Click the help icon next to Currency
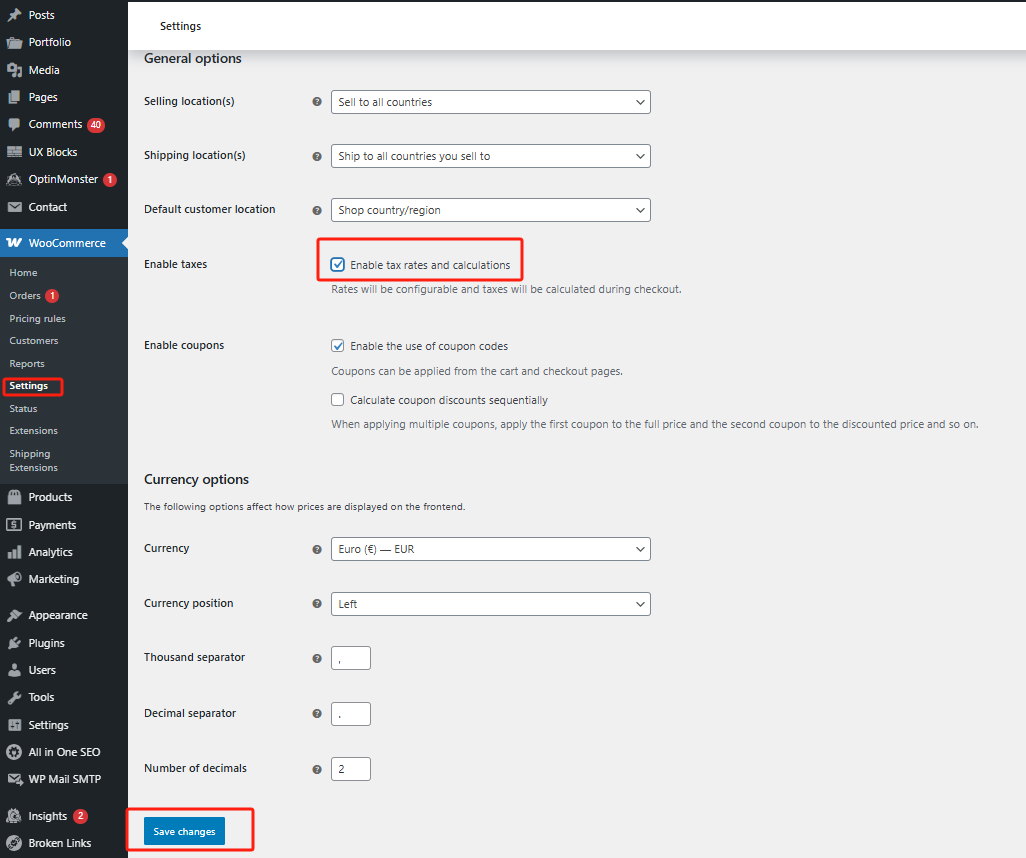 [317, 549]
